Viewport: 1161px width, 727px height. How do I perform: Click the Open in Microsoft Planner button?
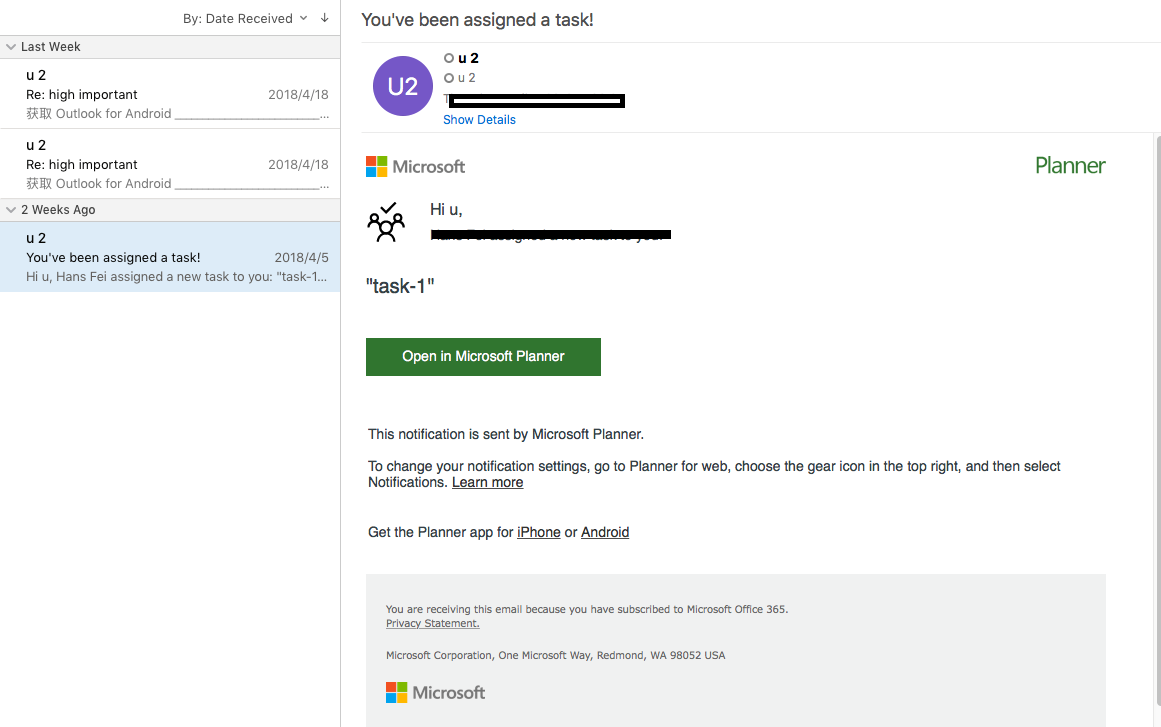coord(484,357)
